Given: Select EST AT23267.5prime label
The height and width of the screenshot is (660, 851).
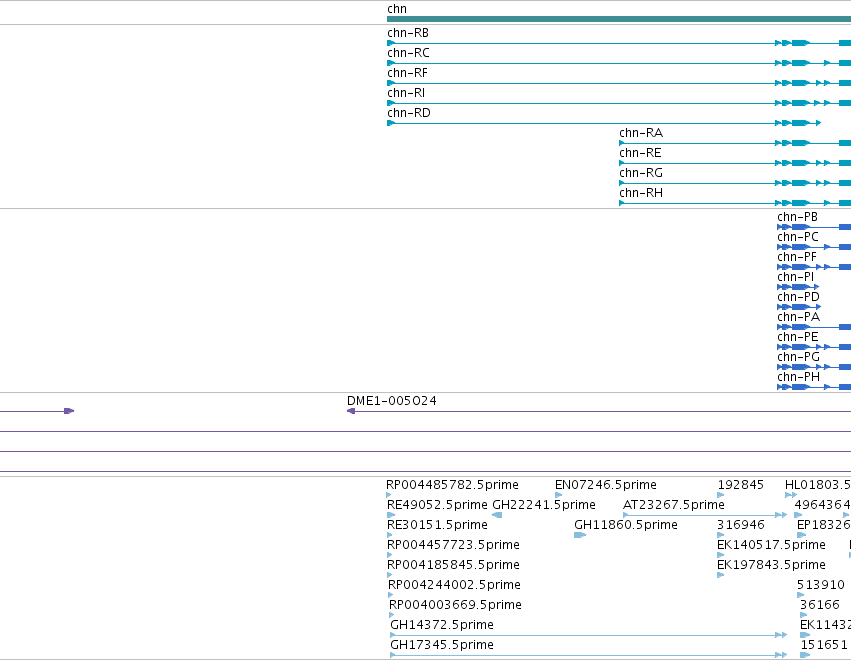Looking at the screenshot, I should (x=674, y=505).
